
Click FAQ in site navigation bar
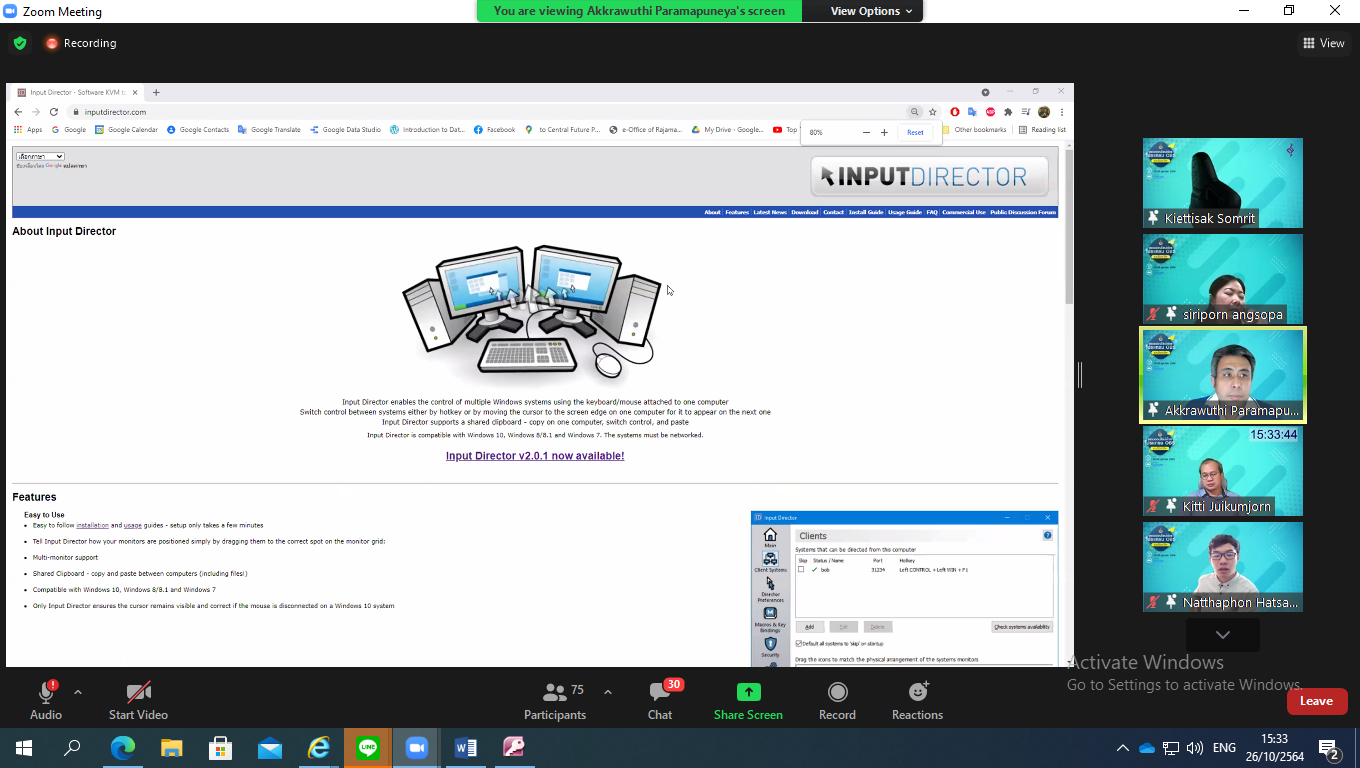(x=932, y=212)
